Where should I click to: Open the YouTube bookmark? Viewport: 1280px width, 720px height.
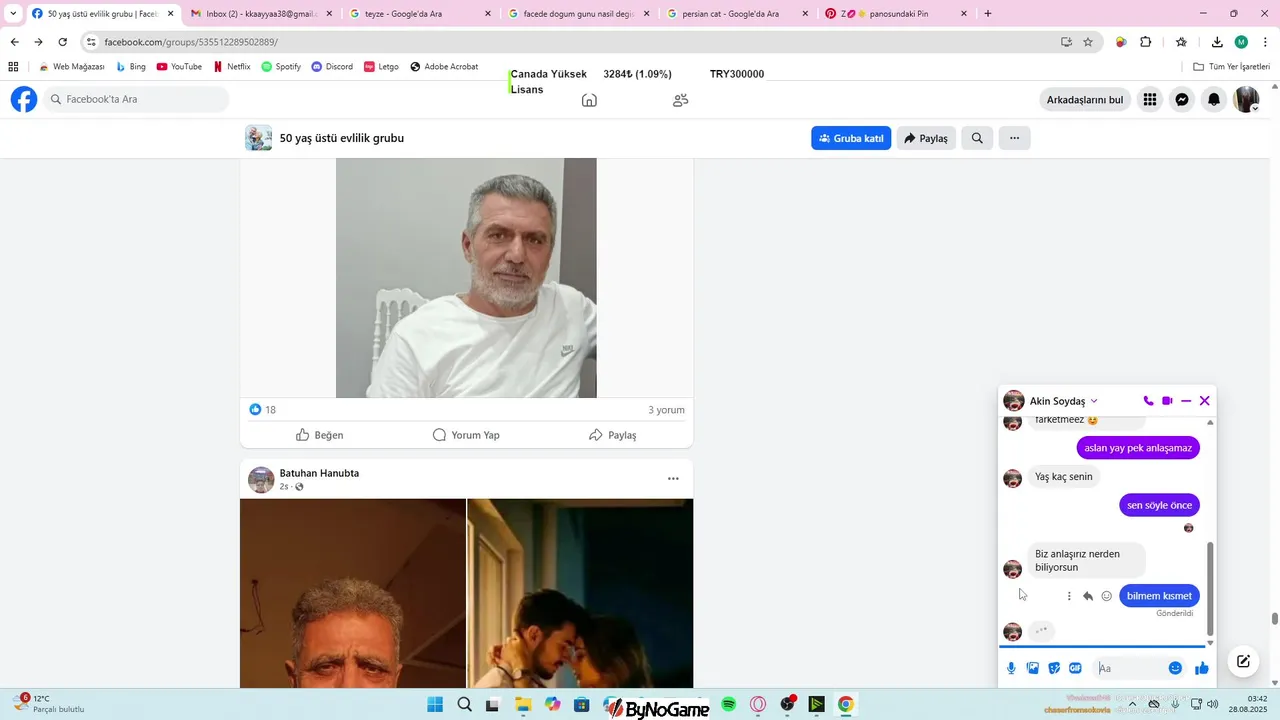(179, 67)
